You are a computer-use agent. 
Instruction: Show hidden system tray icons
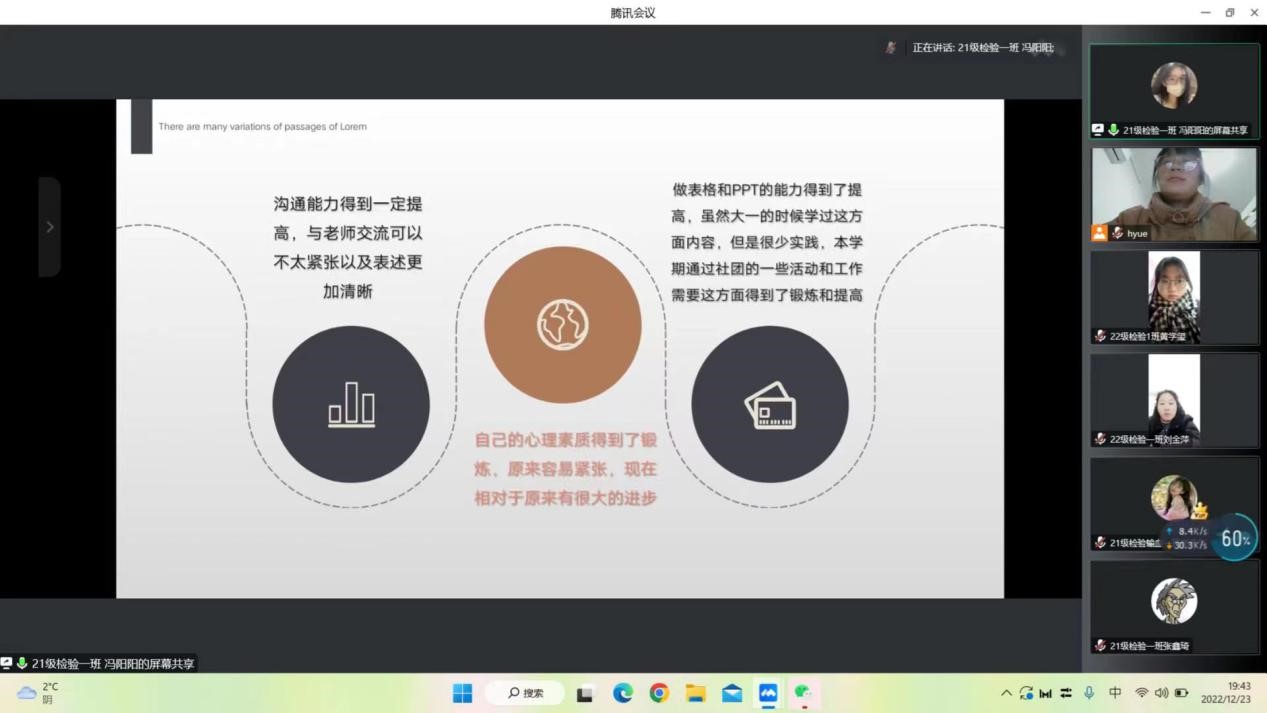tap(1006, 693)
